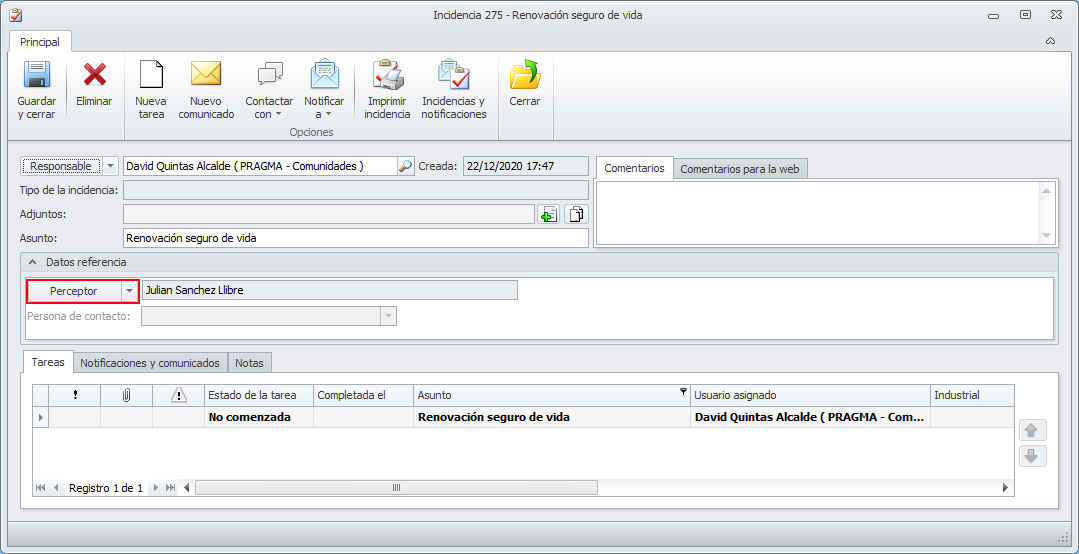Open Incidencias y notificaciones icon
This screenshot has width=1079, height=554.
click(x=453, y=78)
